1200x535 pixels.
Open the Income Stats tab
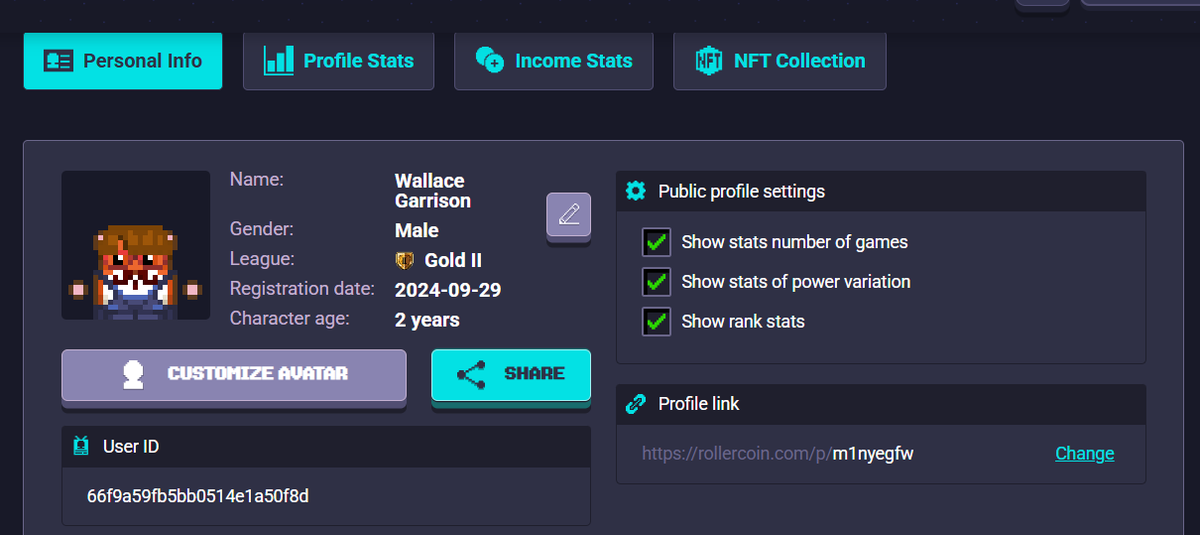coord(554,61)
